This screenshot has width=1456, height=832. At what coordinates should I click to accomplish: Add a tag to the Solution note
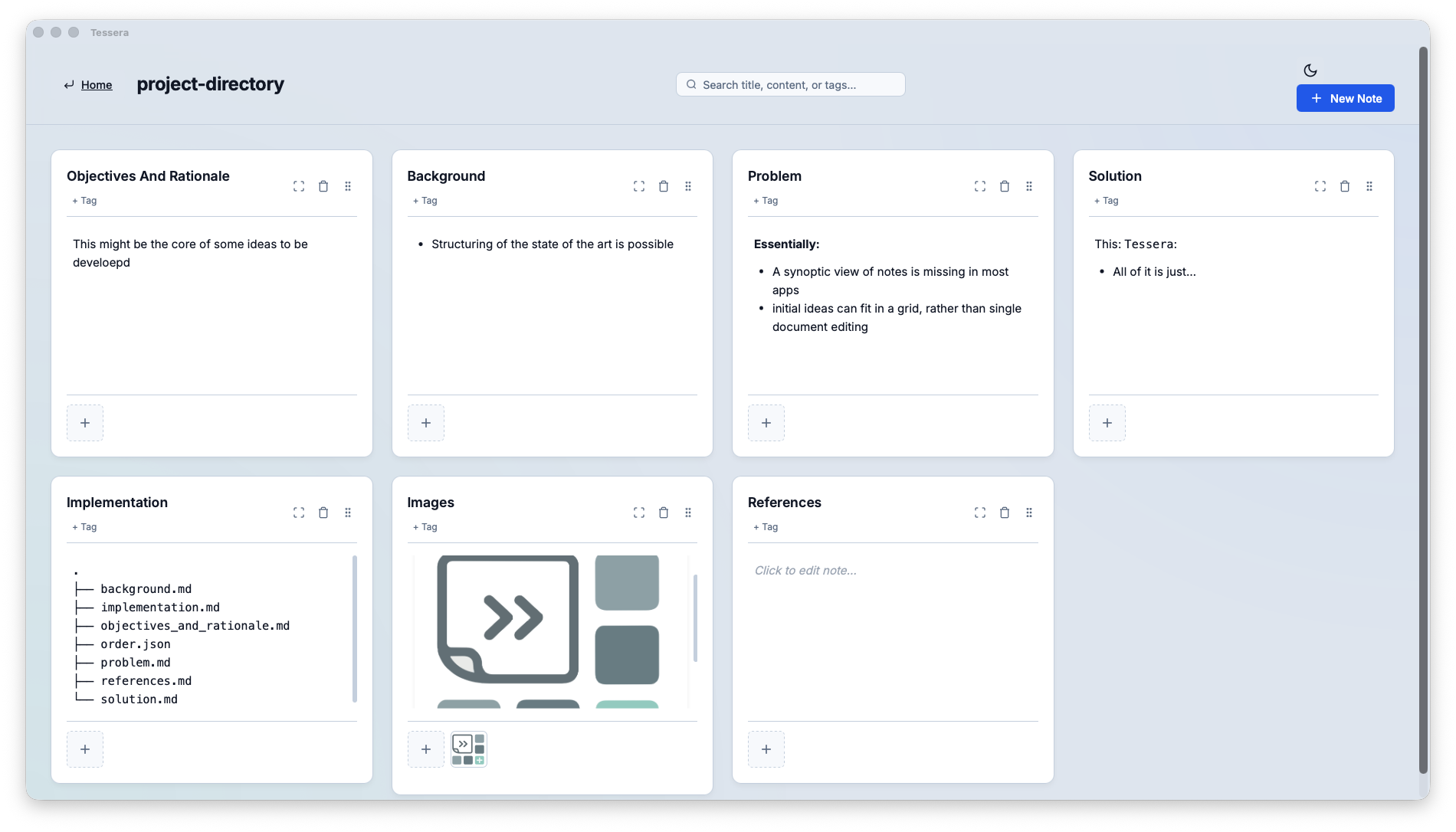(x=1106, y=201)
